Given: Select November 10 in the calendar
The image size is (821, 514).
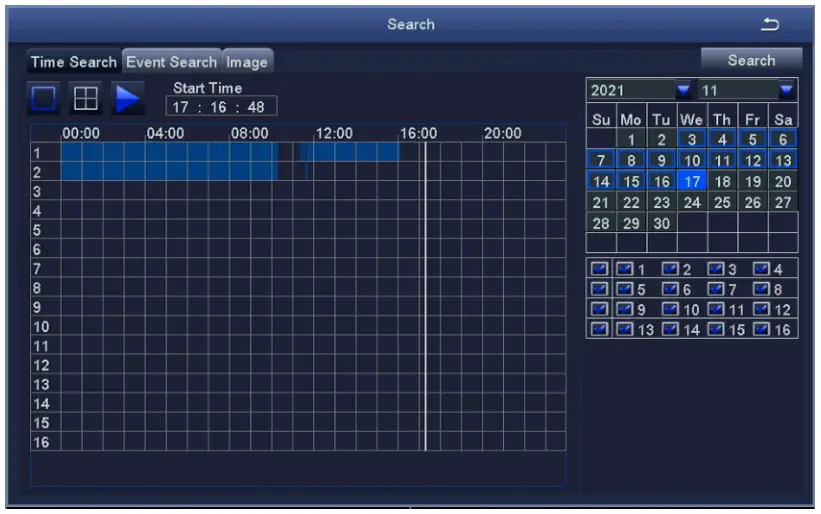Looking at the screenshot, I should click(x=692, y=160).
